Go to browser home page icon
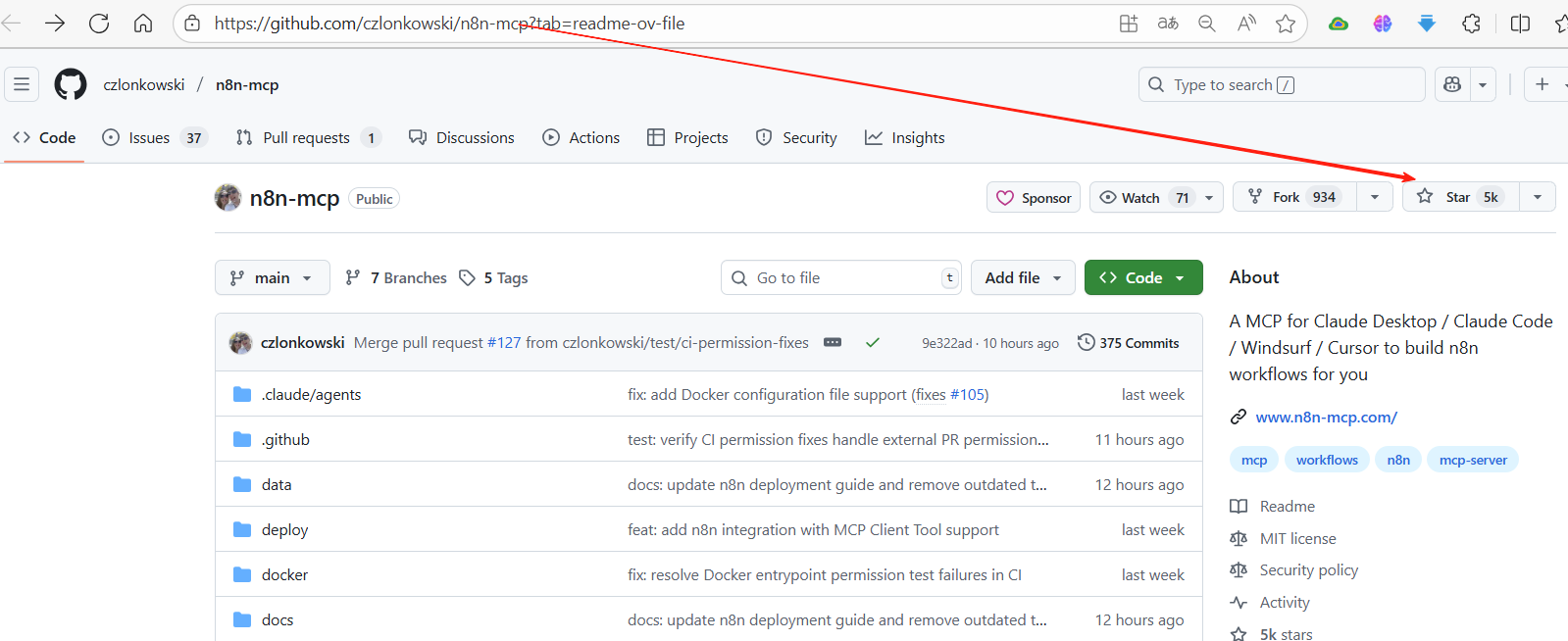 click(x=143, y=24)
